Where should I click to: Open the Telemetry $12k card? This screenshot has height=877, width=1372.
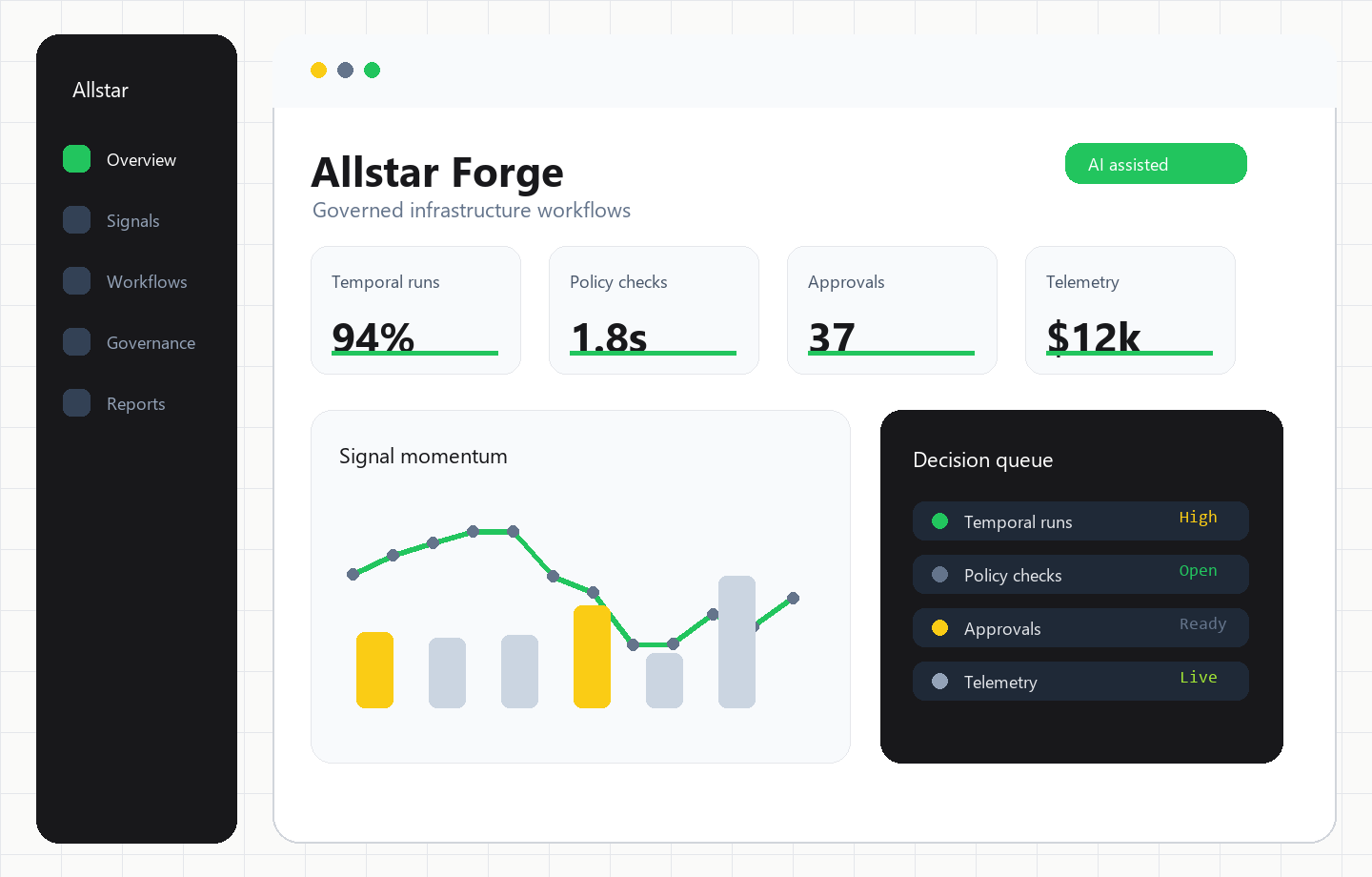[x=1130, y=310]
